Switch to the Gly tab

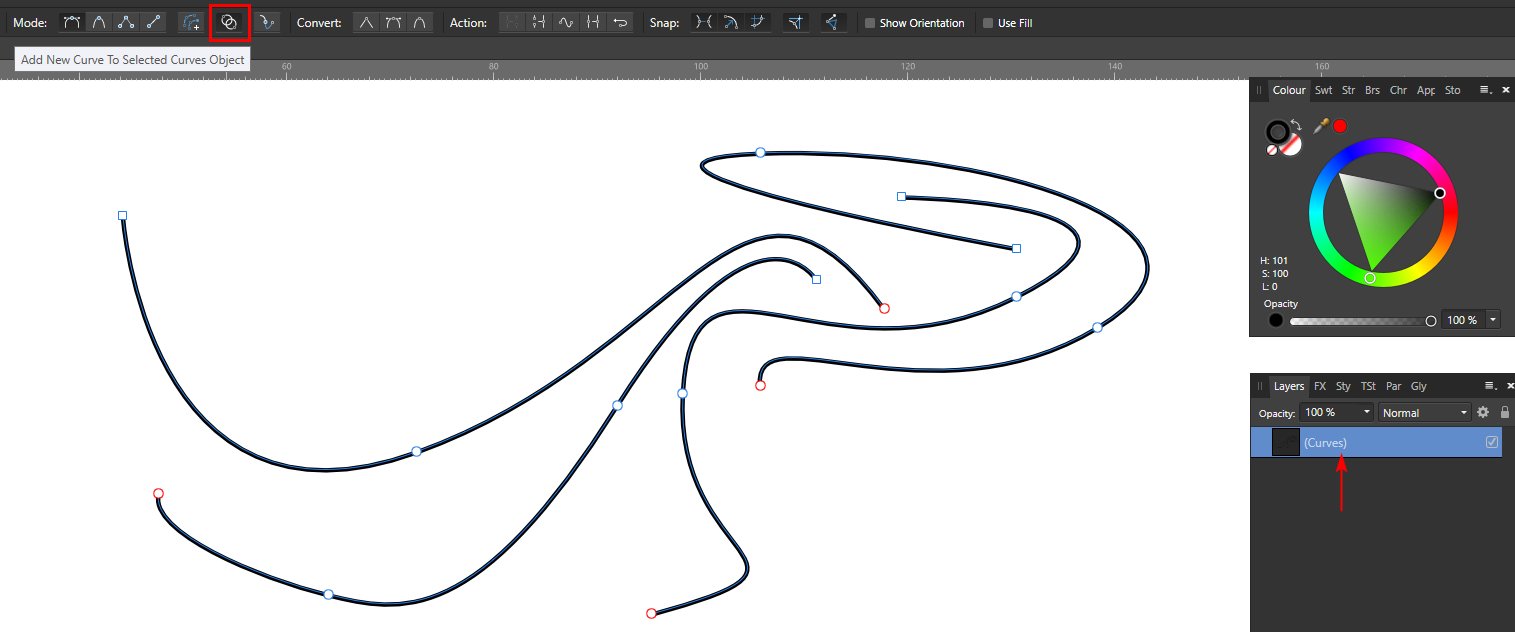tap(1418, 386)
